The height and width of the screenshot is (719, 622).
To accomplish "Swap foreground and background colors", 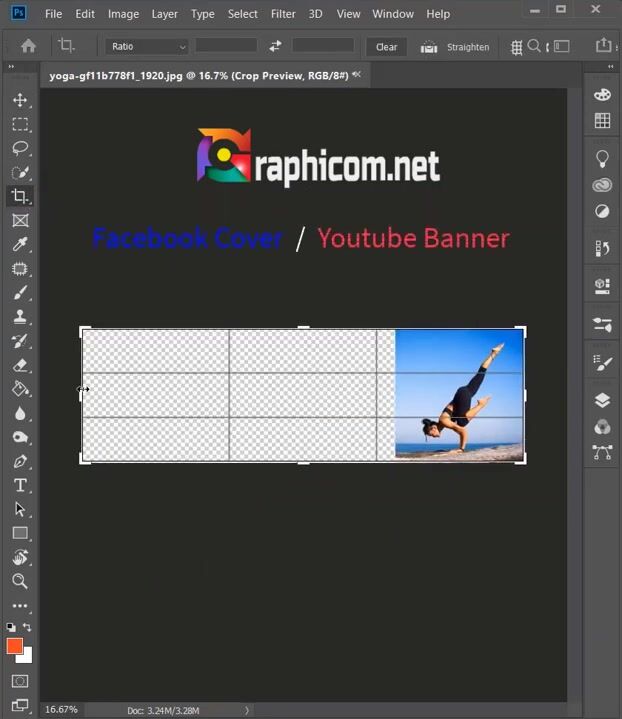I will 27,627.
